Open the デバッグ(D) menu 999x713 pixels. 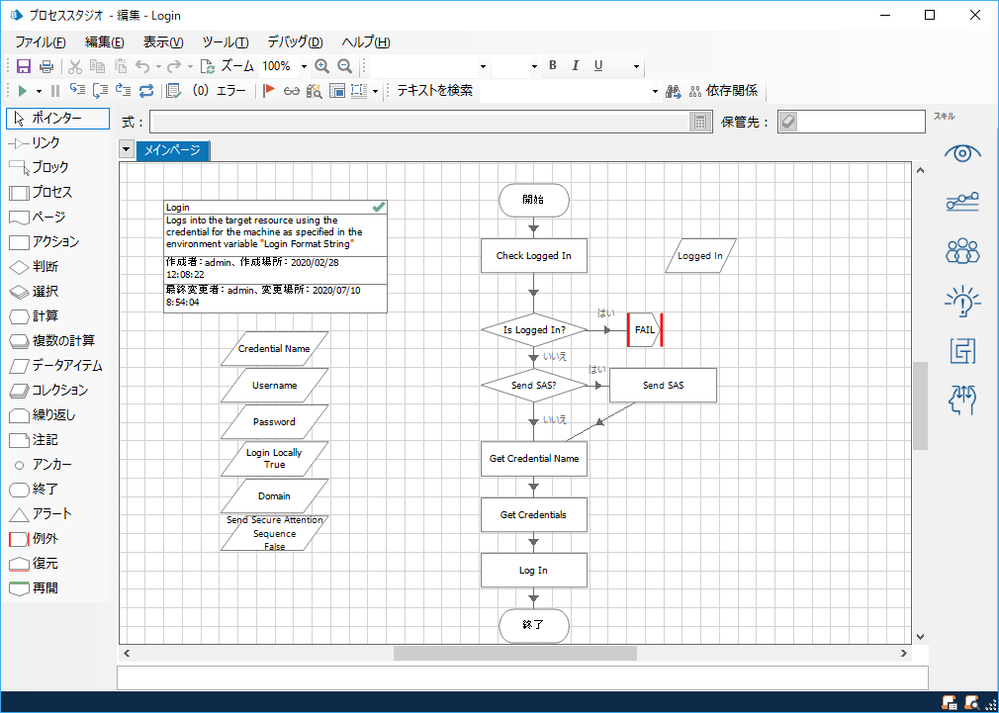click(294, 43)
